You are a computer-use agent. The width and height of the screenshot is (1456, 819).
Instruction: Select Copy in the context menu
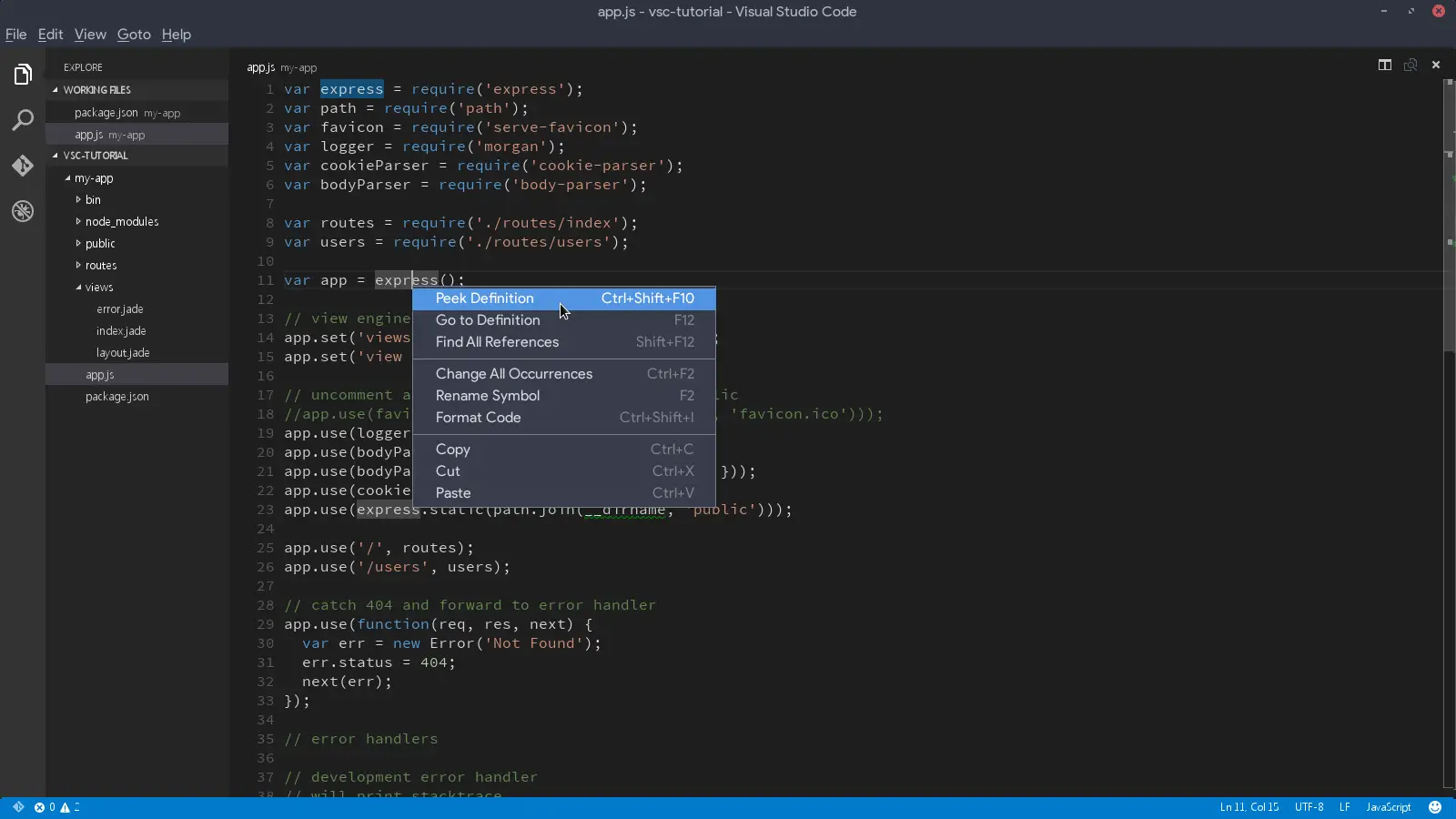point(564,450)
